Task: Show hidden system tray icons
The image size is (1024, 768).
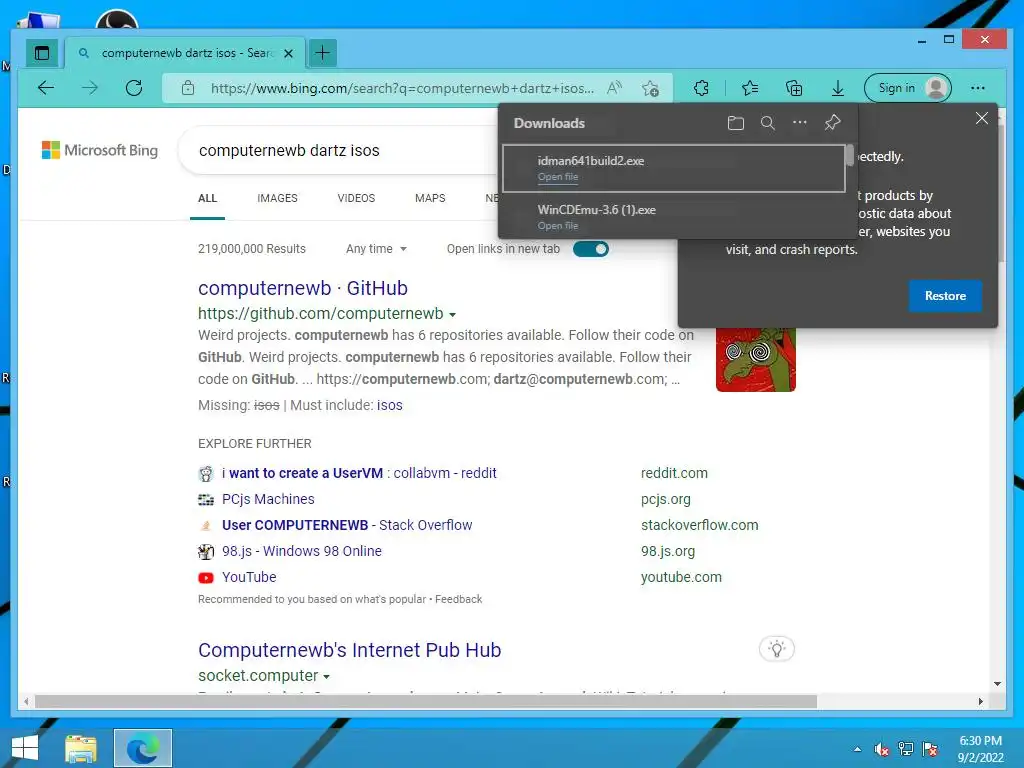Action: tap(857, 749)
